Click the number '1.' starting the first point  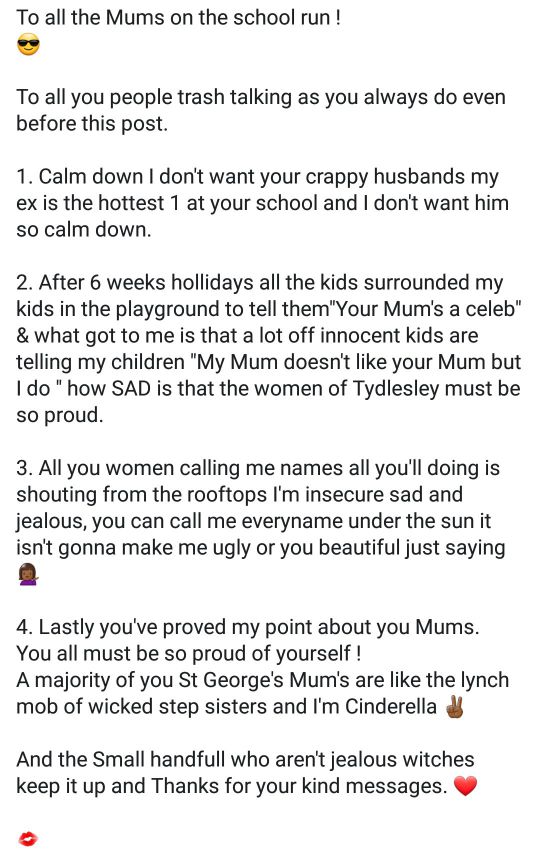(x=25, y=177)
